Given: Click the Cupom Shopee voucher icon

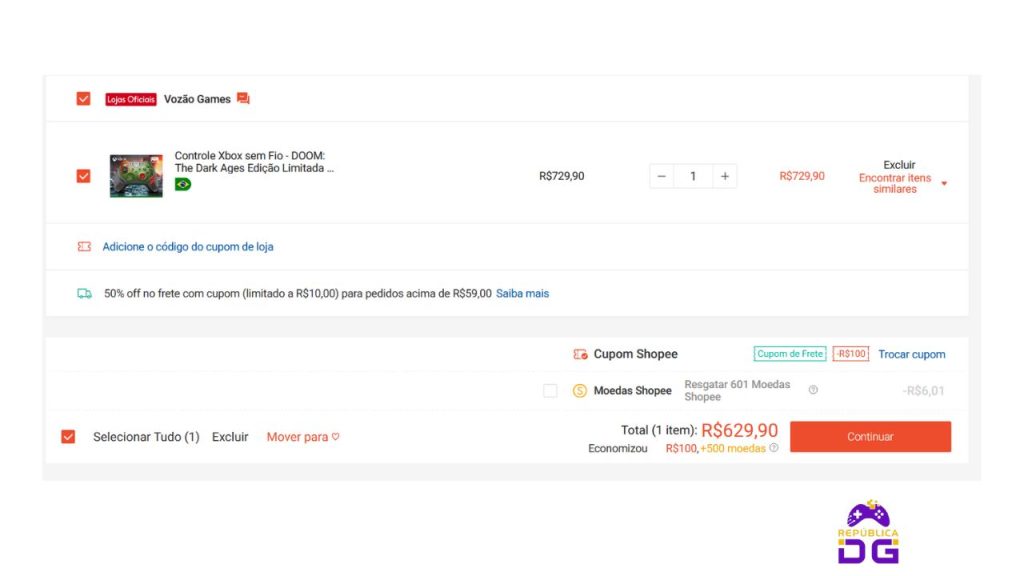Looking at the screenshot, I should point(580,354).
